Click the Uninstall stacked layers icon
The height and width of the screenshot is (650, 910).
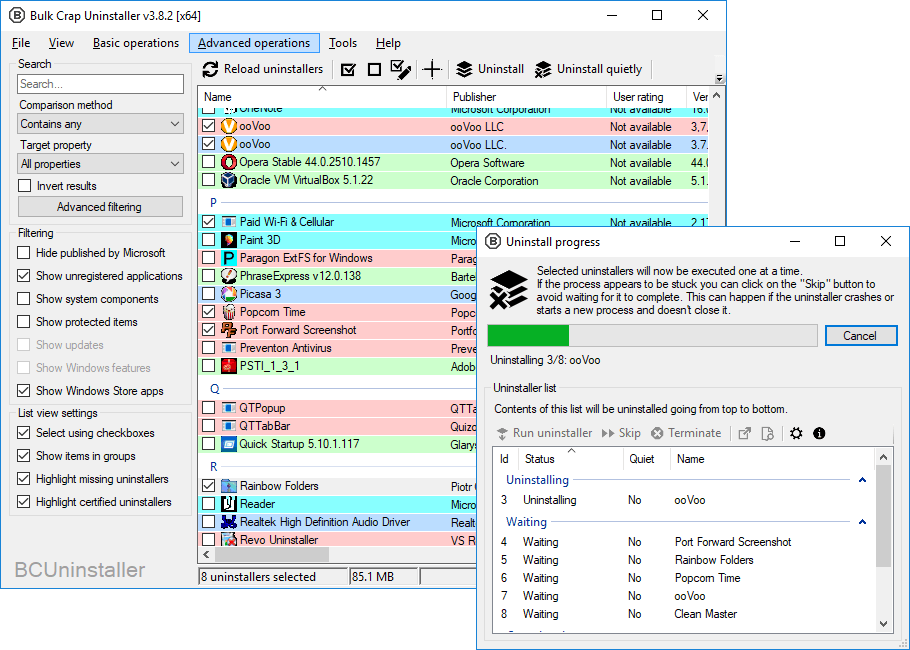pos(464,70)
